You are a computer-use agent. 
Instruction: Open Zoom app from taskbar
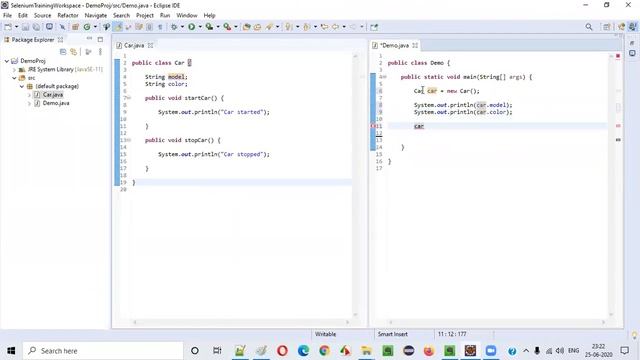491,351
